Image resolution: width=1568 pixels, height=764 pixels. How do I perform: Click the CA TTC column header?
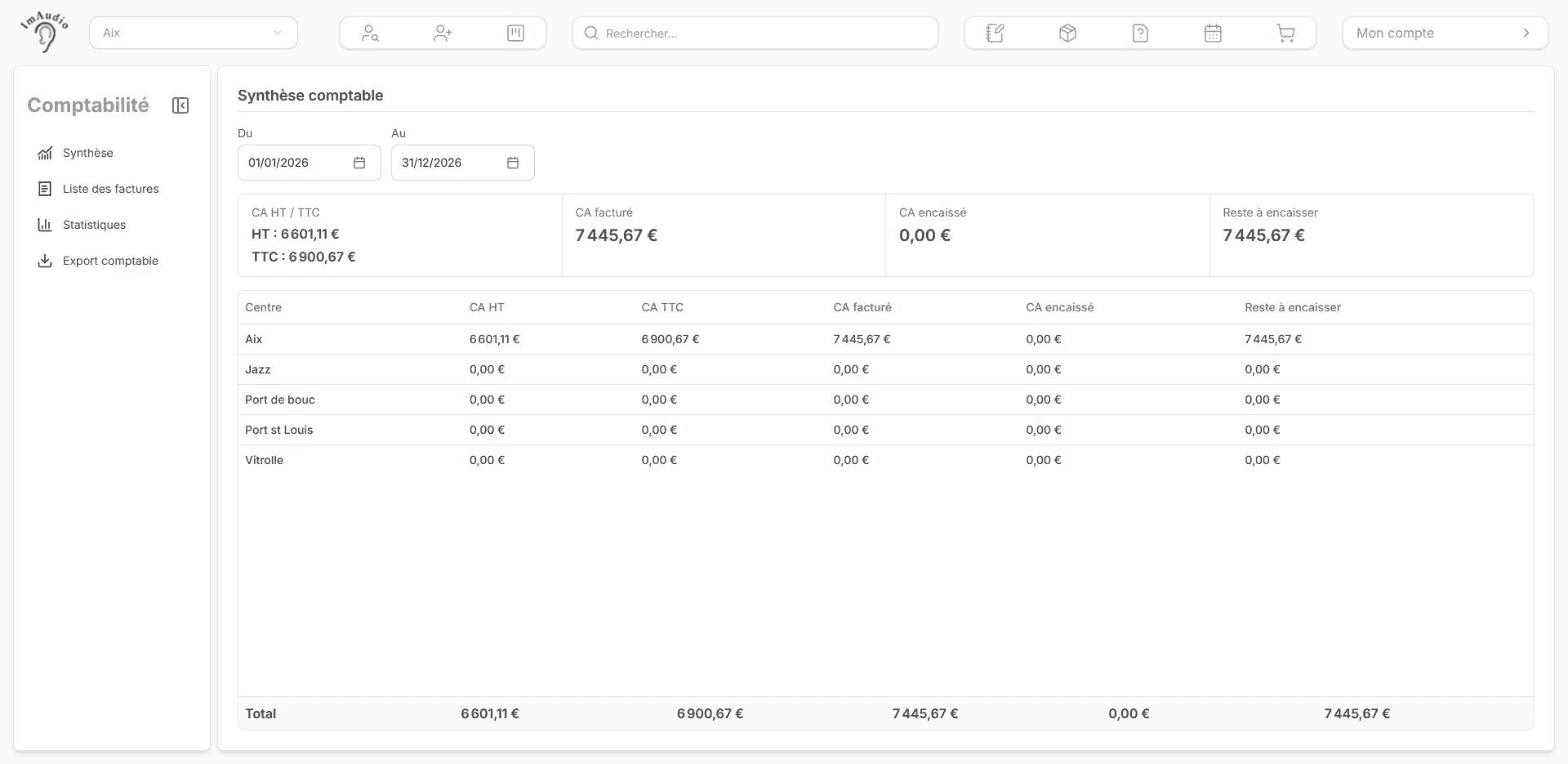(663, 307)
